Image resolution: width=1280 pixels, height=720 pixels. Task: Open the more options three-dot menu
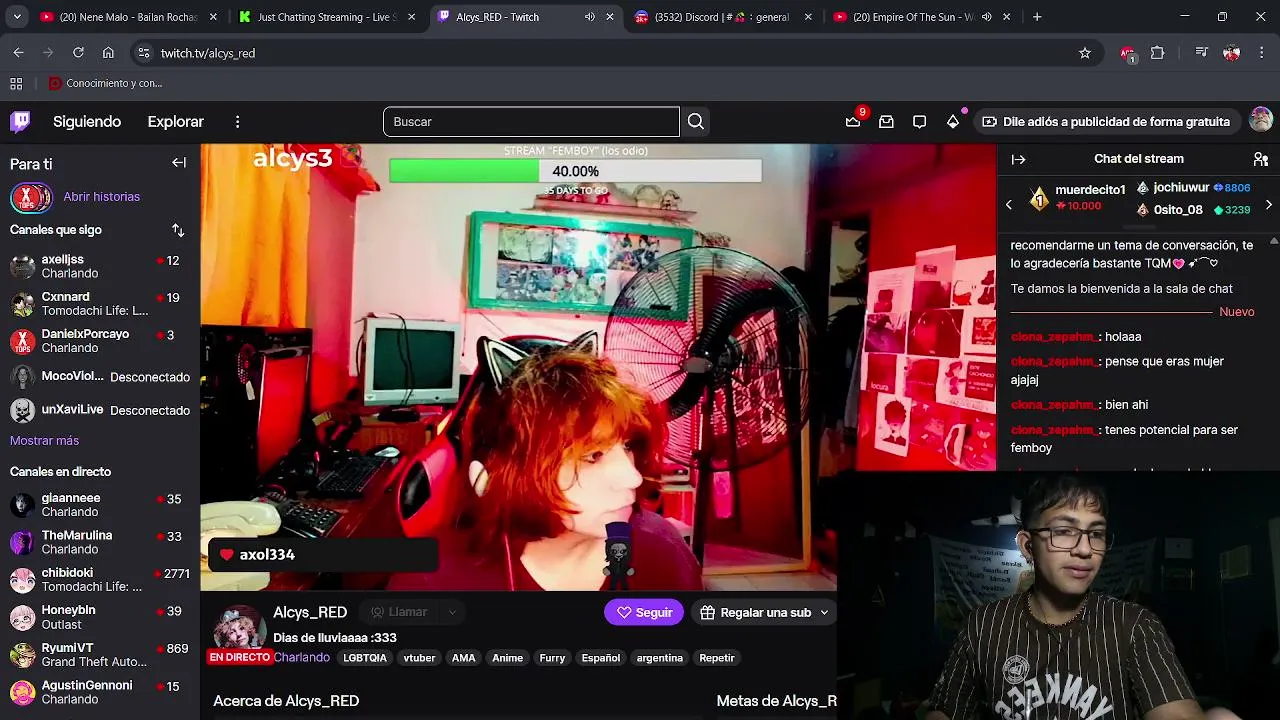[237, 122]
